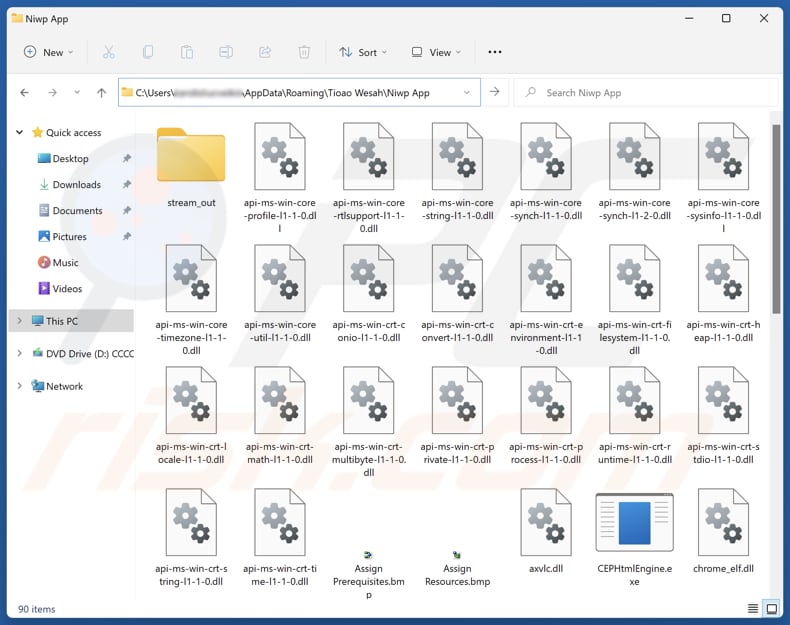
Task: Click the Delete trash icon
Action: [x=304, y=52]
